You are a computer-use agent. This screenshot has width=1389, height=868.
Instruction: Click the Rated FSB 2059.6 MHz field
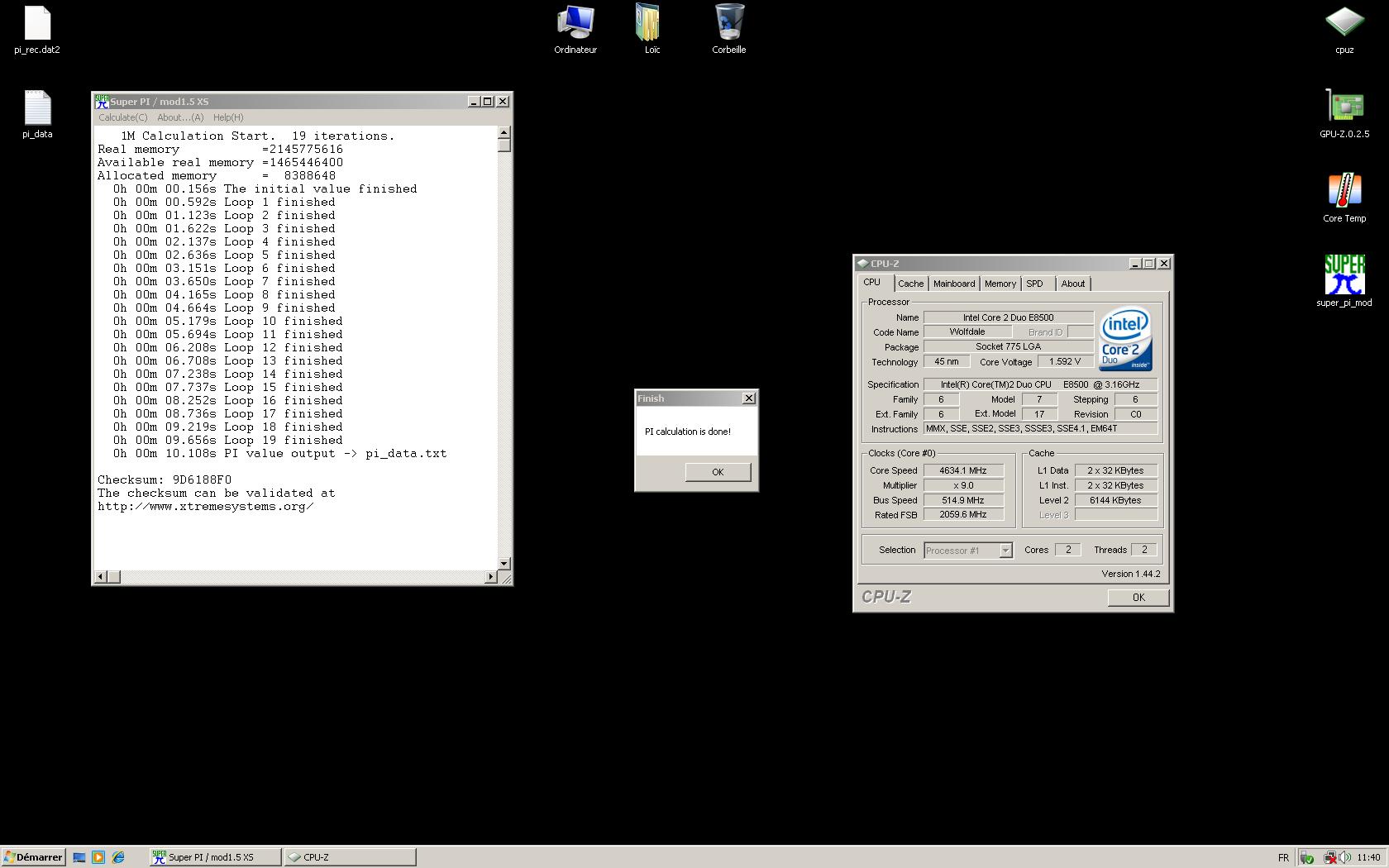963,514
